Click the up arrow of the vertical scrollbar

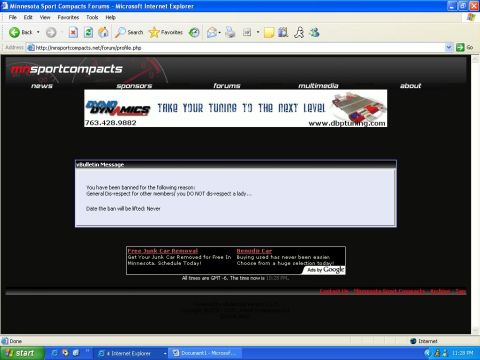(475, 59)
